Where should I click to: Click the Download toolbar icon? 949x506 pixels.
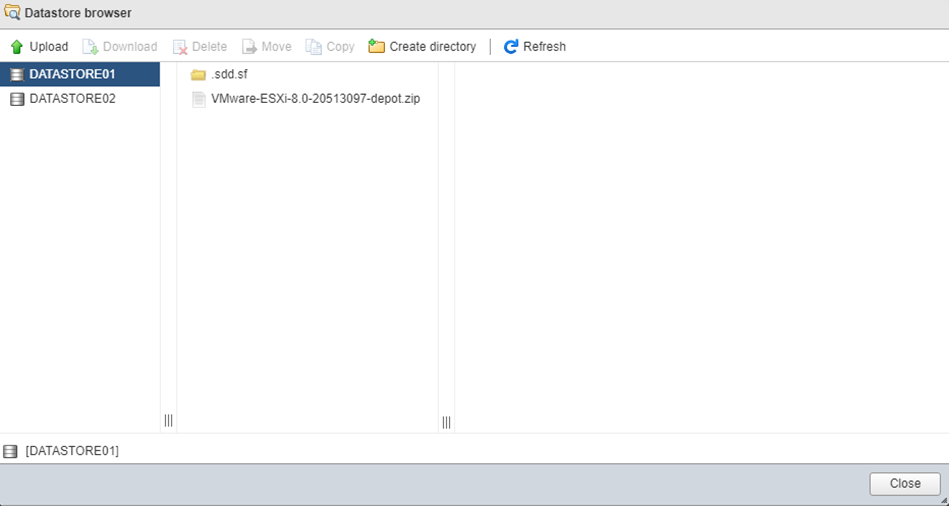pyautogui.click(x=90, y=47)
